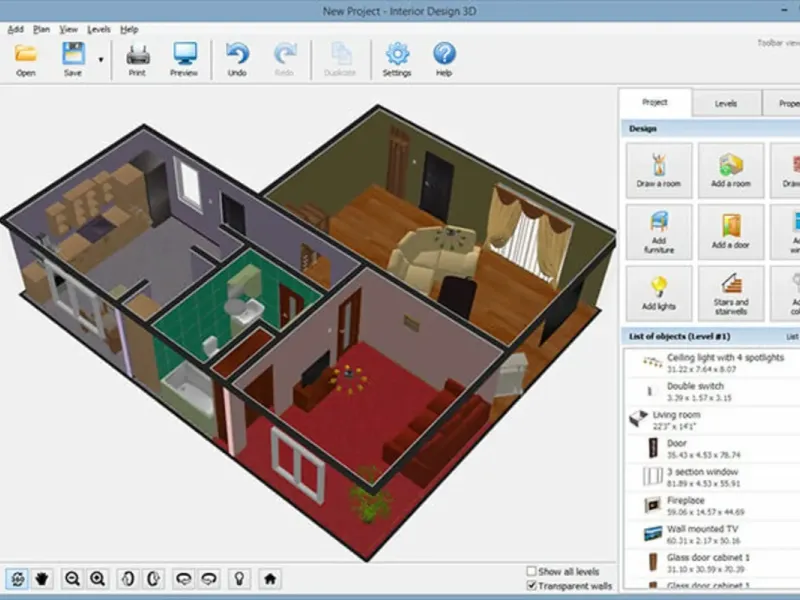Select the Door object in the list

pos(711,448)
